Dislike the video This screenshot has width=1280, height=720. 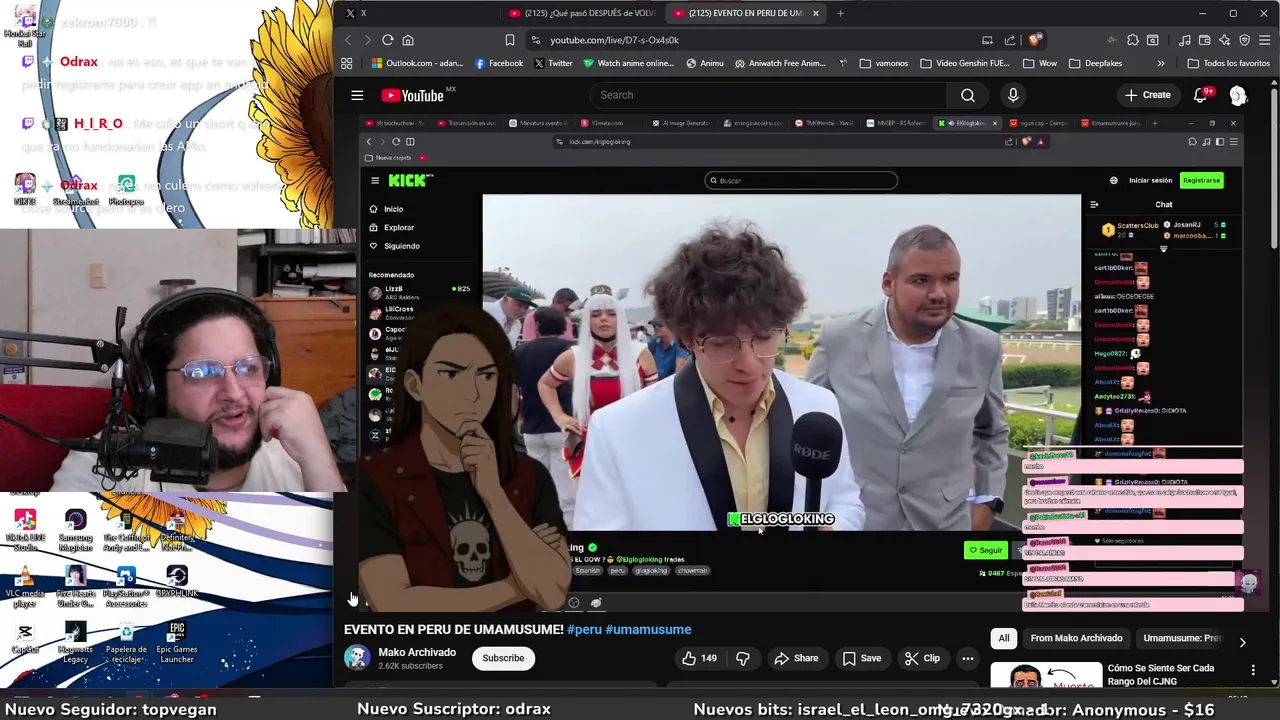[743, 658]
